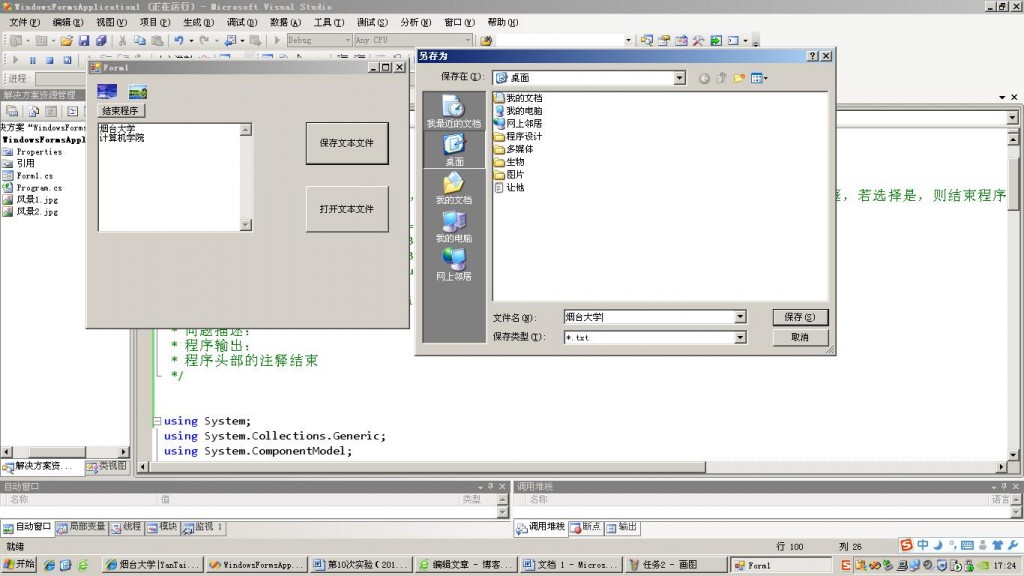Image resolution: width=1024 pixels, height=576 pixels.
Task: Select 网上邻居 in the places bar
Action: (x=454, y=264)
